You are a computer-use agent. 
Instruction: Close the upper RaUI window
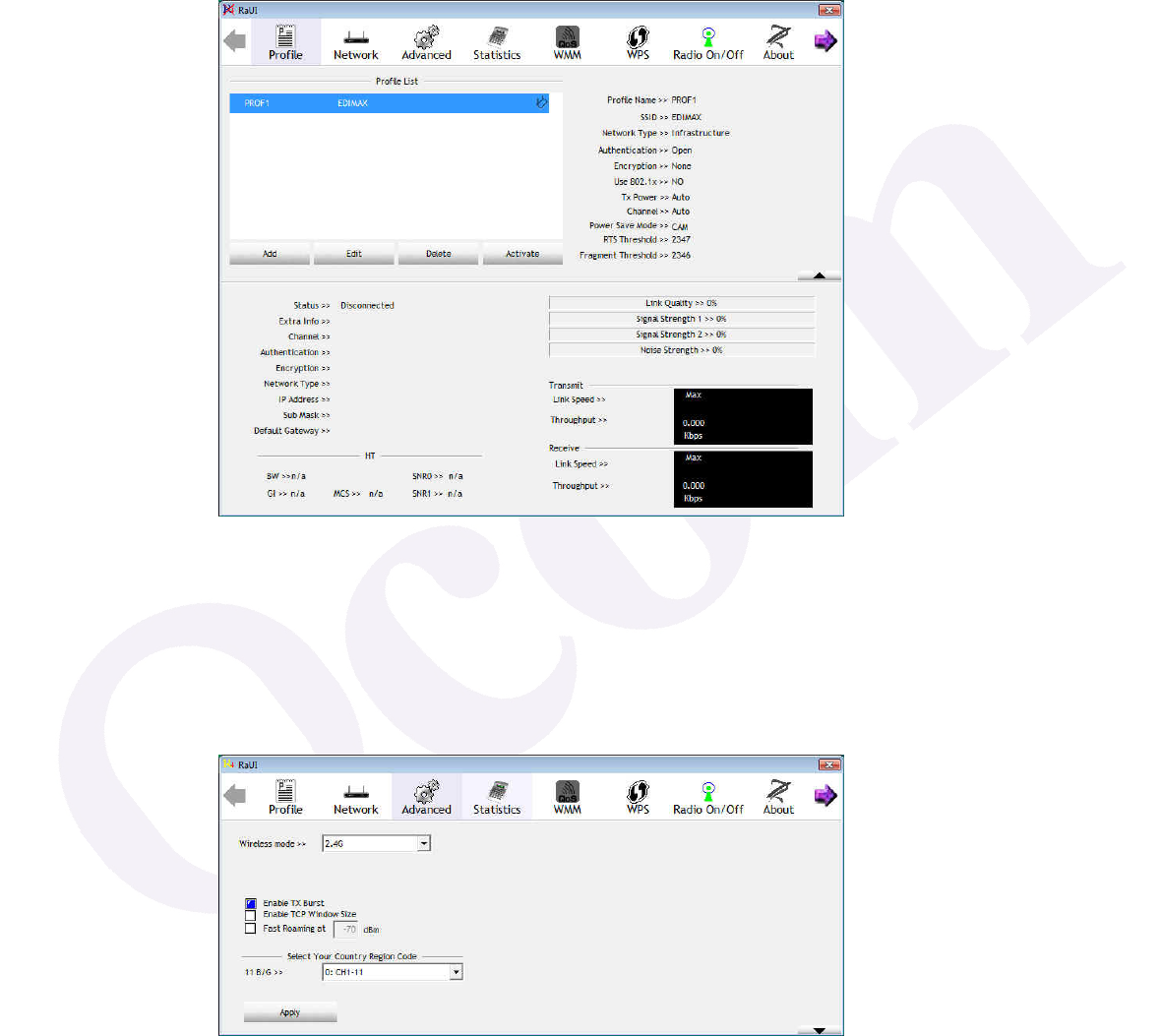pos(828,10)
